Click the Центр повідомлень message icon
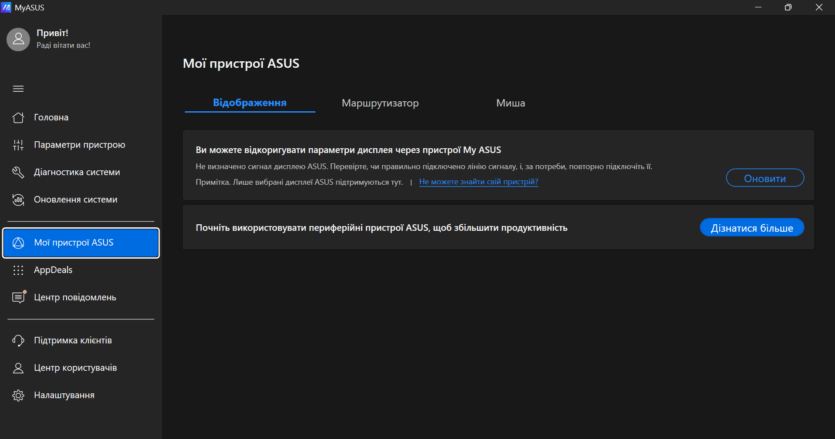 (x=18, y=297)
